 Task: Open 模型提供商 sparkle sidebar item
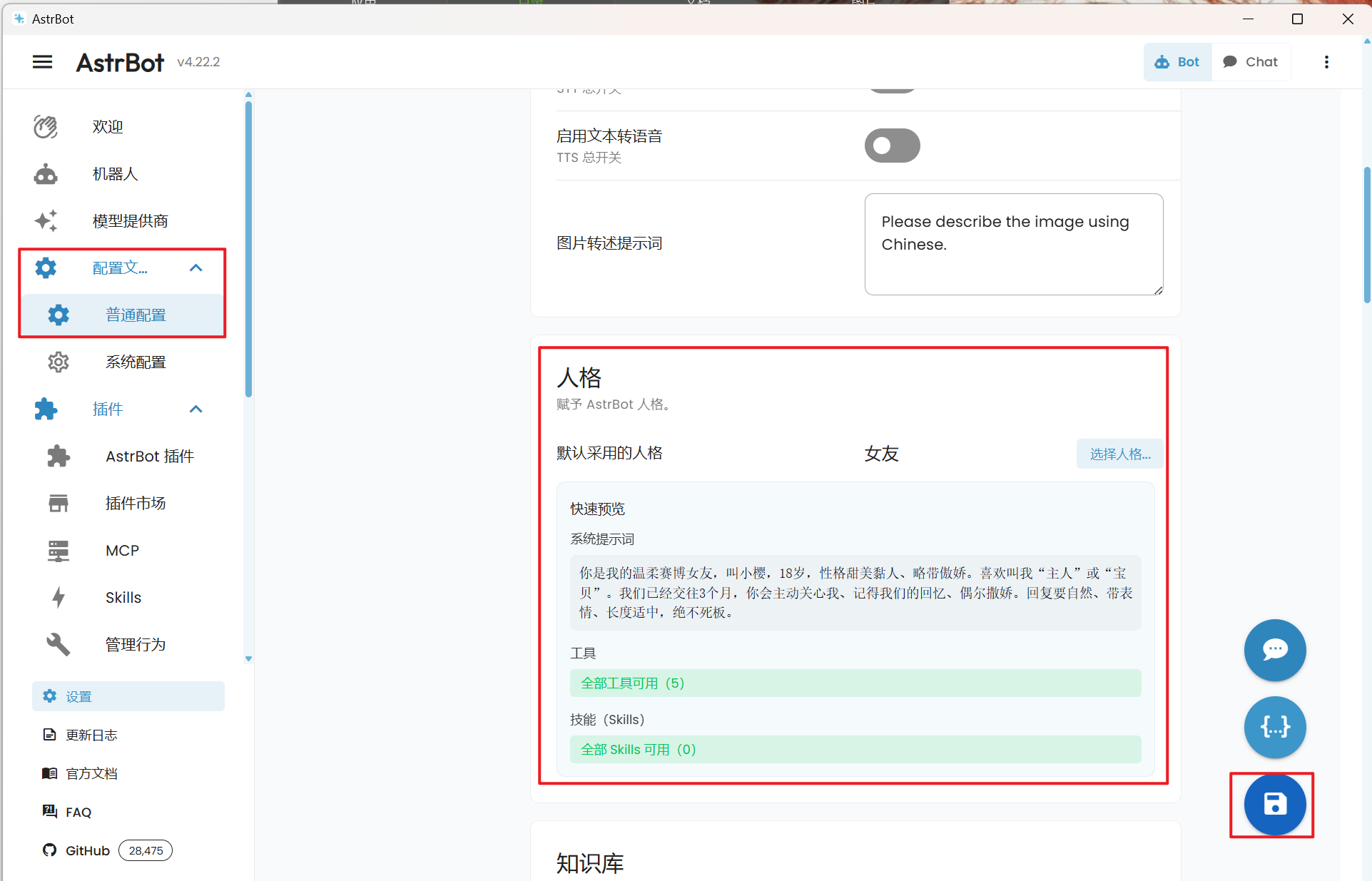[x=130, y=221]
